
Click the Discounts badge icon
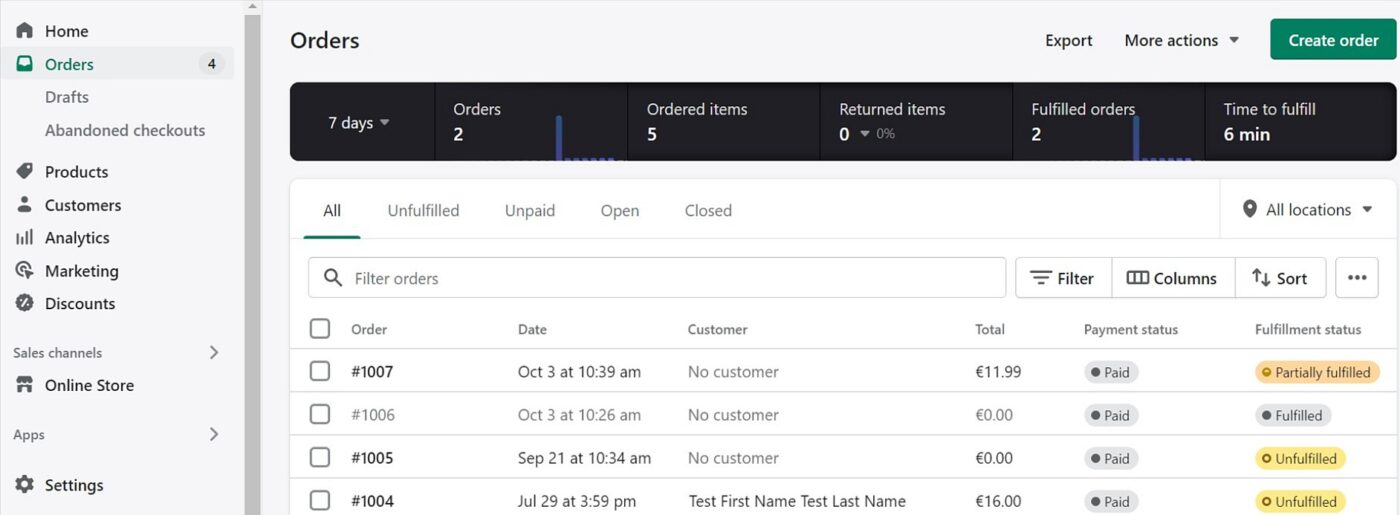tap(25, 304)
